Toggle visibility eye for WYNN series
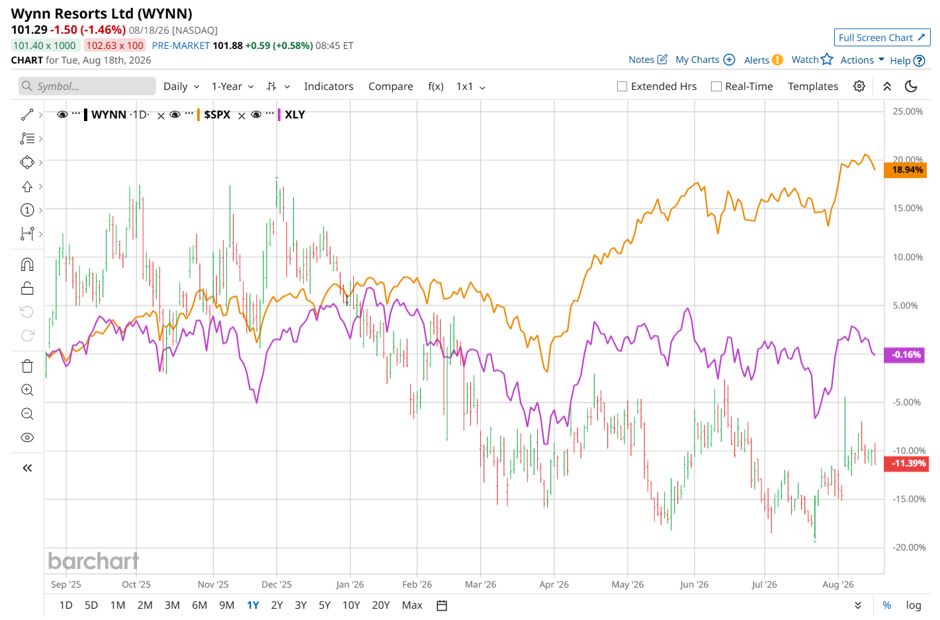Viewport: 940px width, 620px height. [x=62, y=115]
